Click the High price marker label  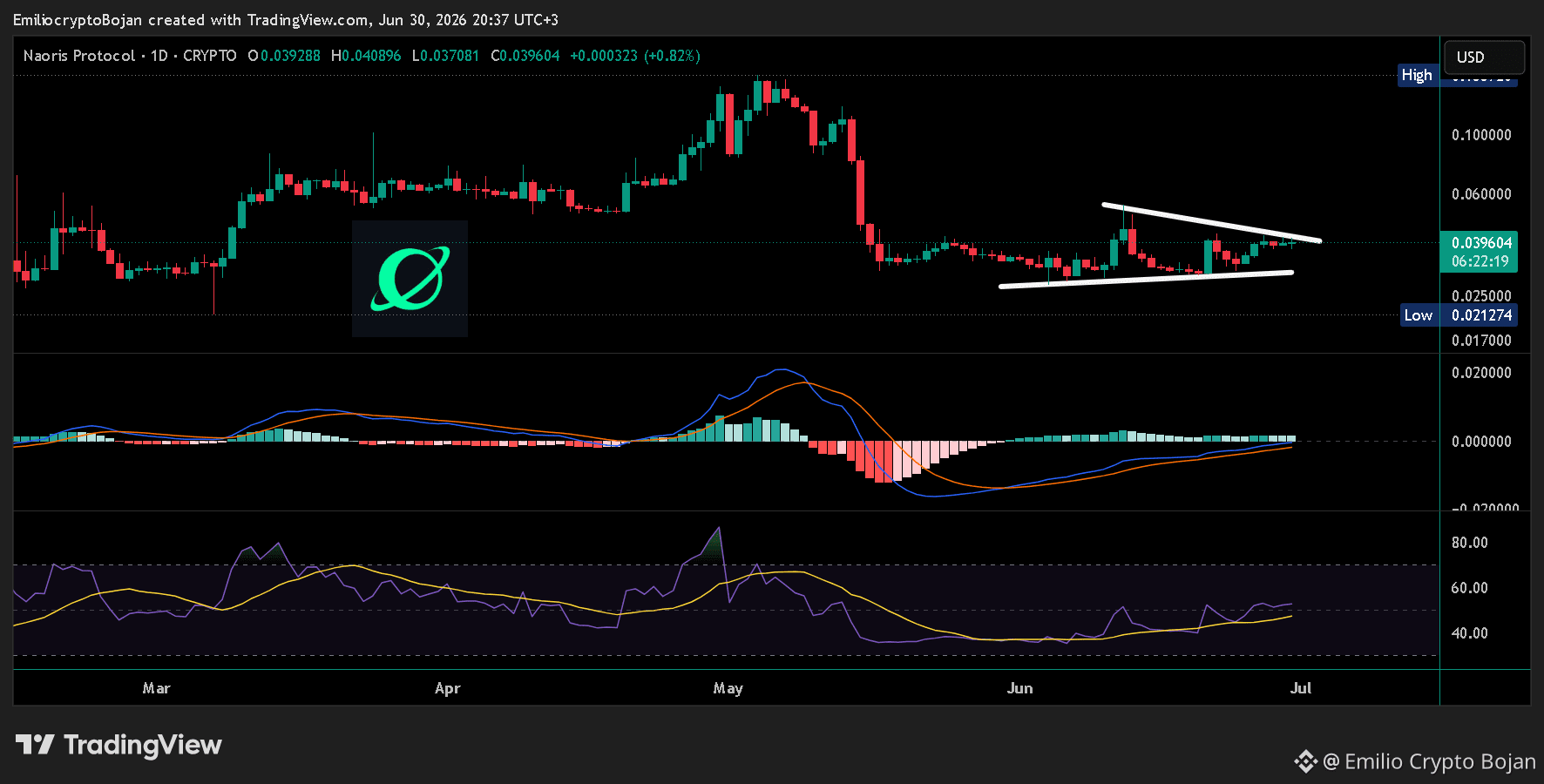pos(1417,75)
